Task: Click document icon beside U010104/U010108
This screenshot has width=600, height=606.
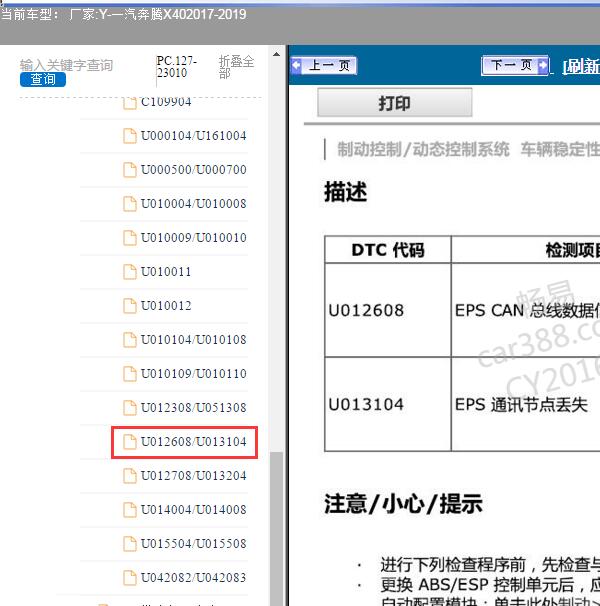Action: coord(130,340)
